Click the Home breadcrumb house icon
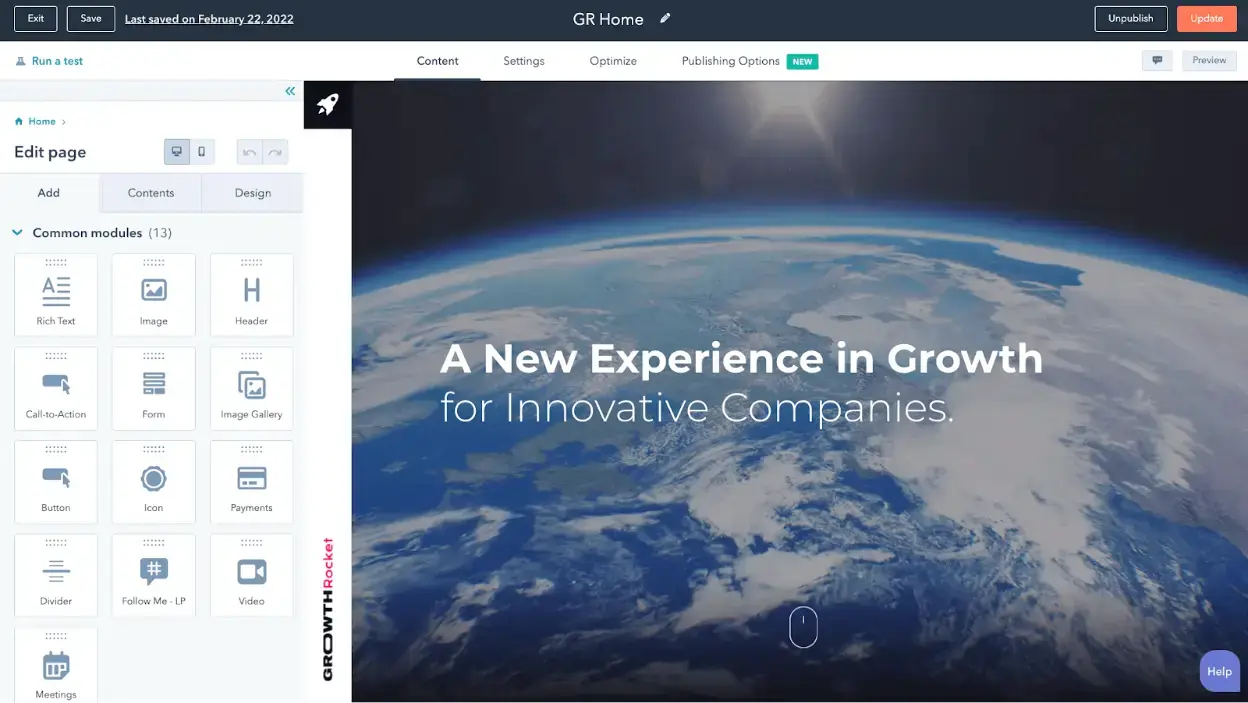Viewport: 1248px width, 703px height. click(19, 121)
